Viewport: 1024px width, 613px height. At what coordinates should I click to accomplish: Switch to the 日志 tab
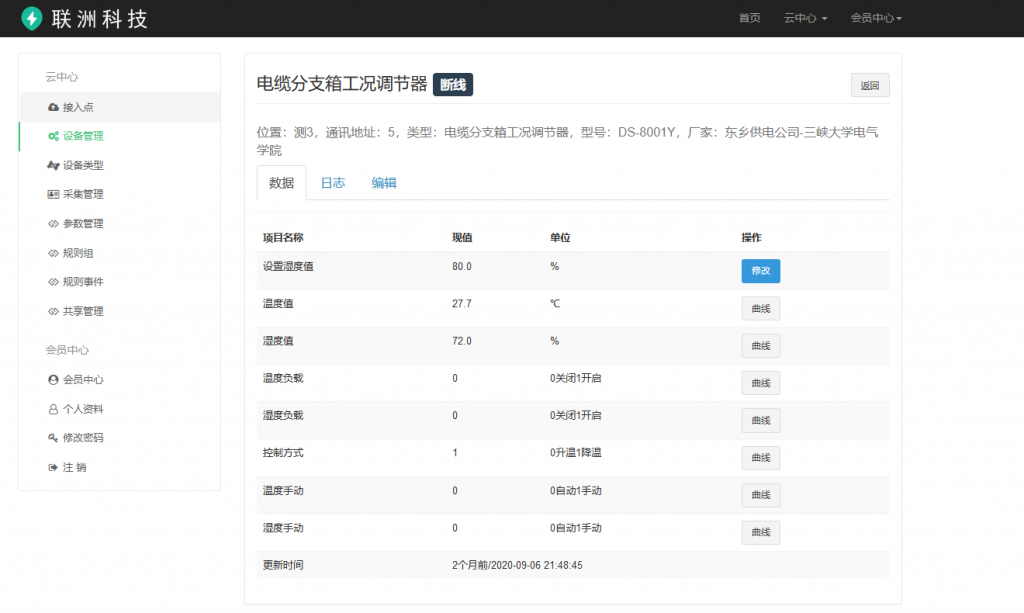[x=332, y=183]
